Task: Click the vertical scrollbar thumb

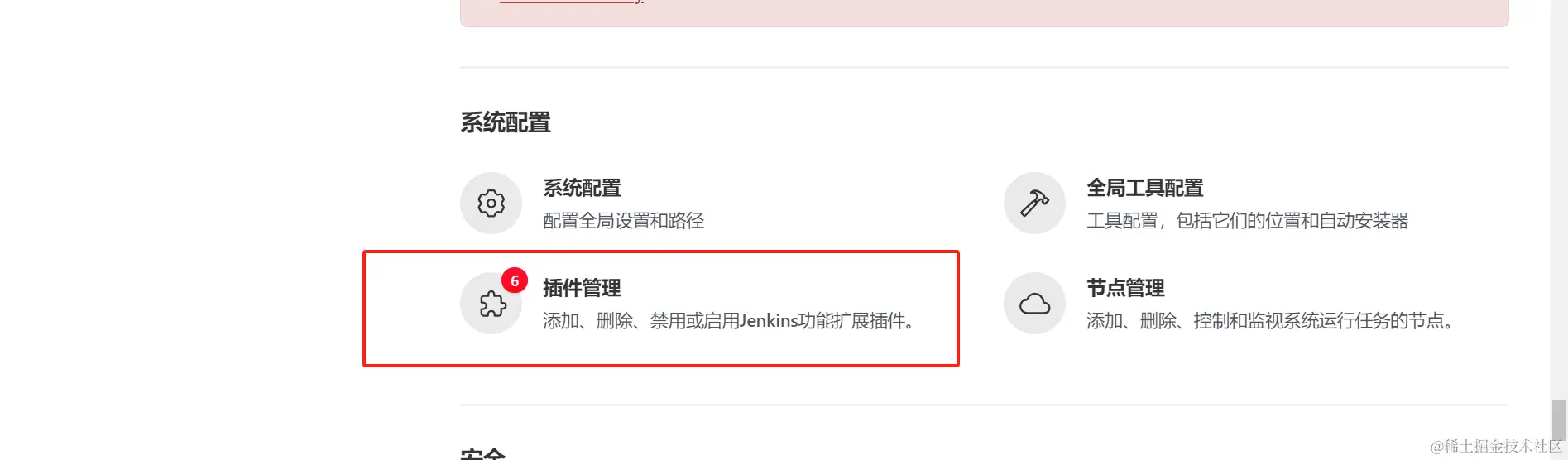Action: (x=1559, y=420)
